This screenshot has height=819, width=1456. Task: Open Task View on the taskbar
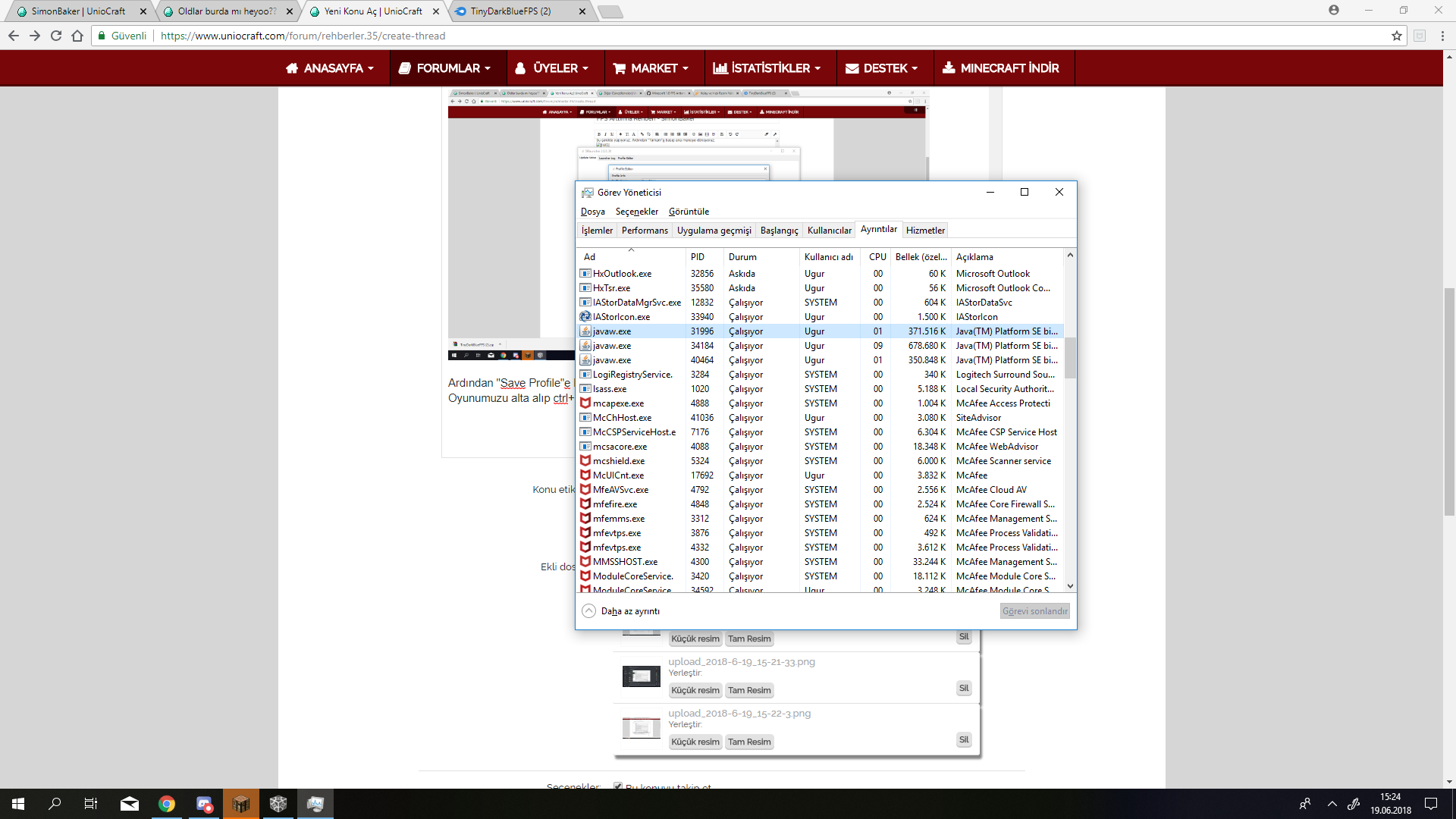coord(91,804)
